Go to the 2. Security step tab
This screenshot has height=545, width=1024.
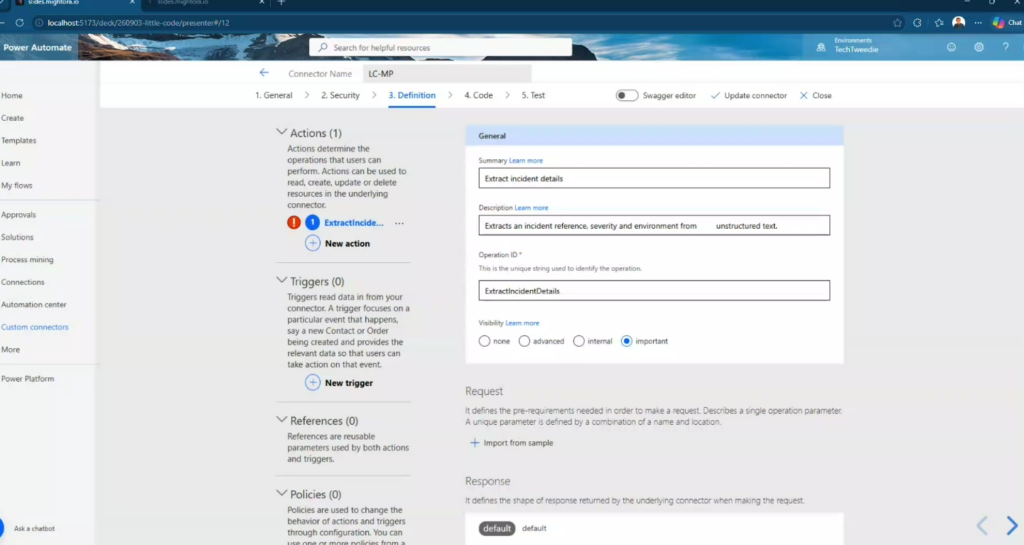(340, 95)
